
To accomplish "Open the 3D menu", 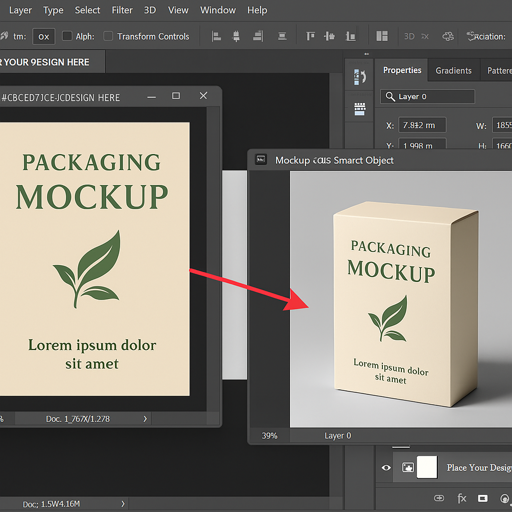I will click(x=150, y=10).
